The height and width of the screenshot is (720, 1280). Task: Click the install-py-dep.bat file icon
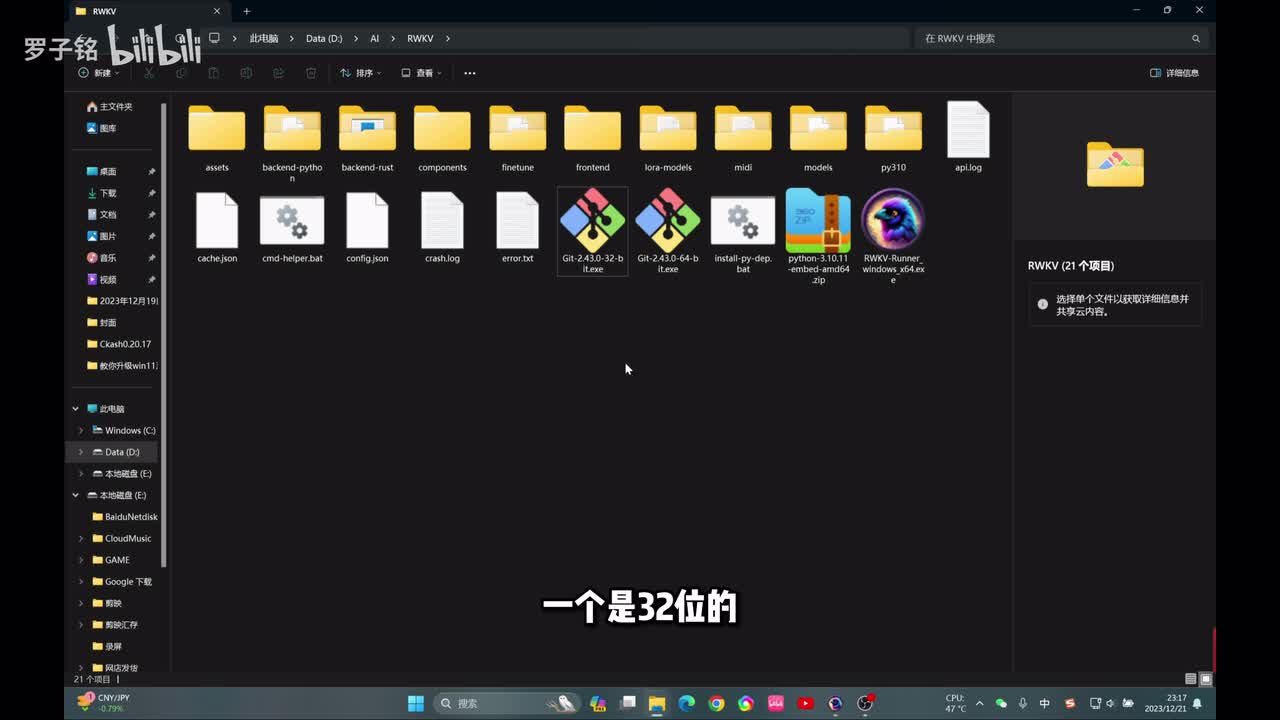tap(742, 221)
